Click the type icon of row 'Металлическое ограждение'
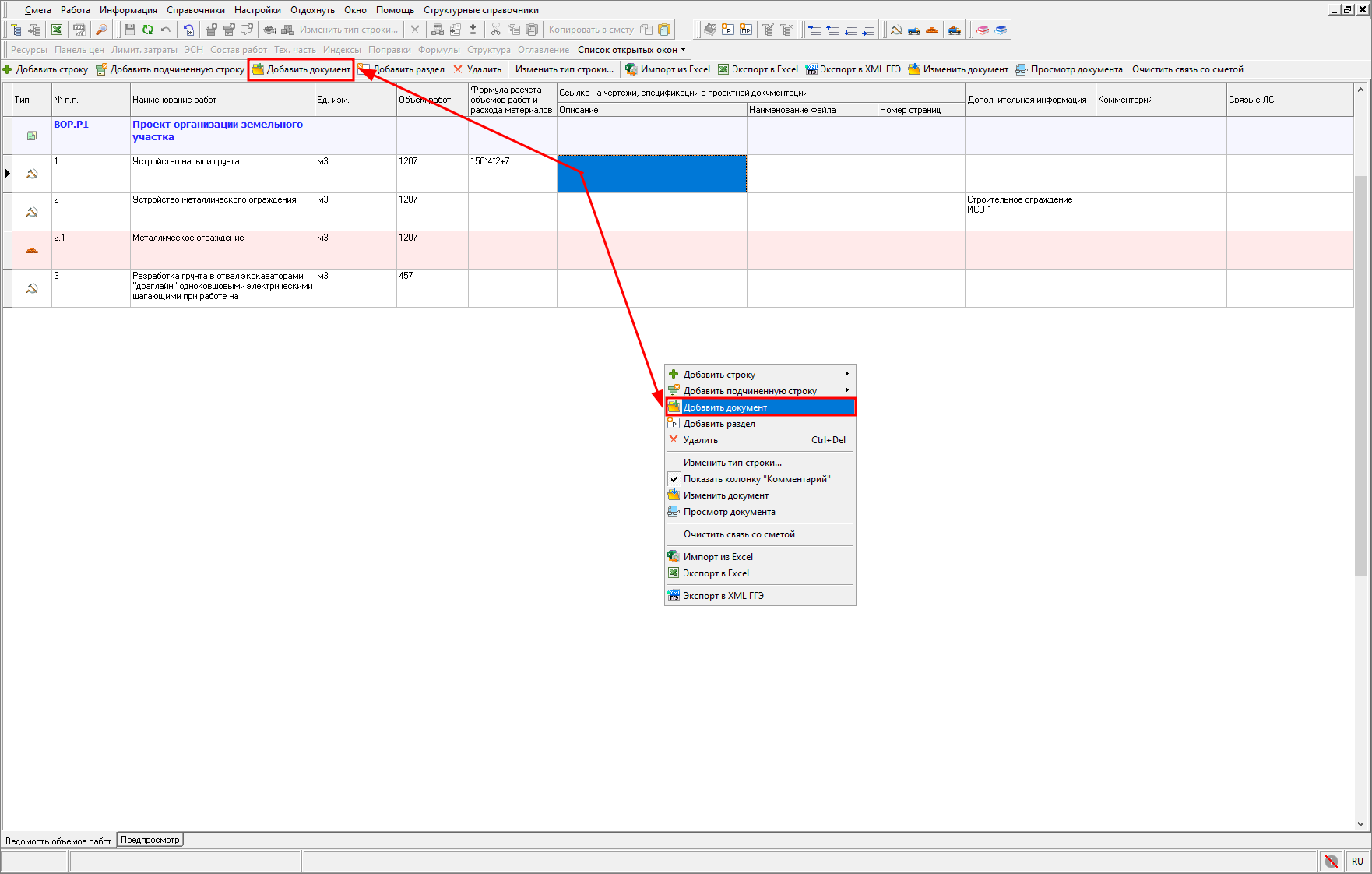 click(x=32, y=250)
